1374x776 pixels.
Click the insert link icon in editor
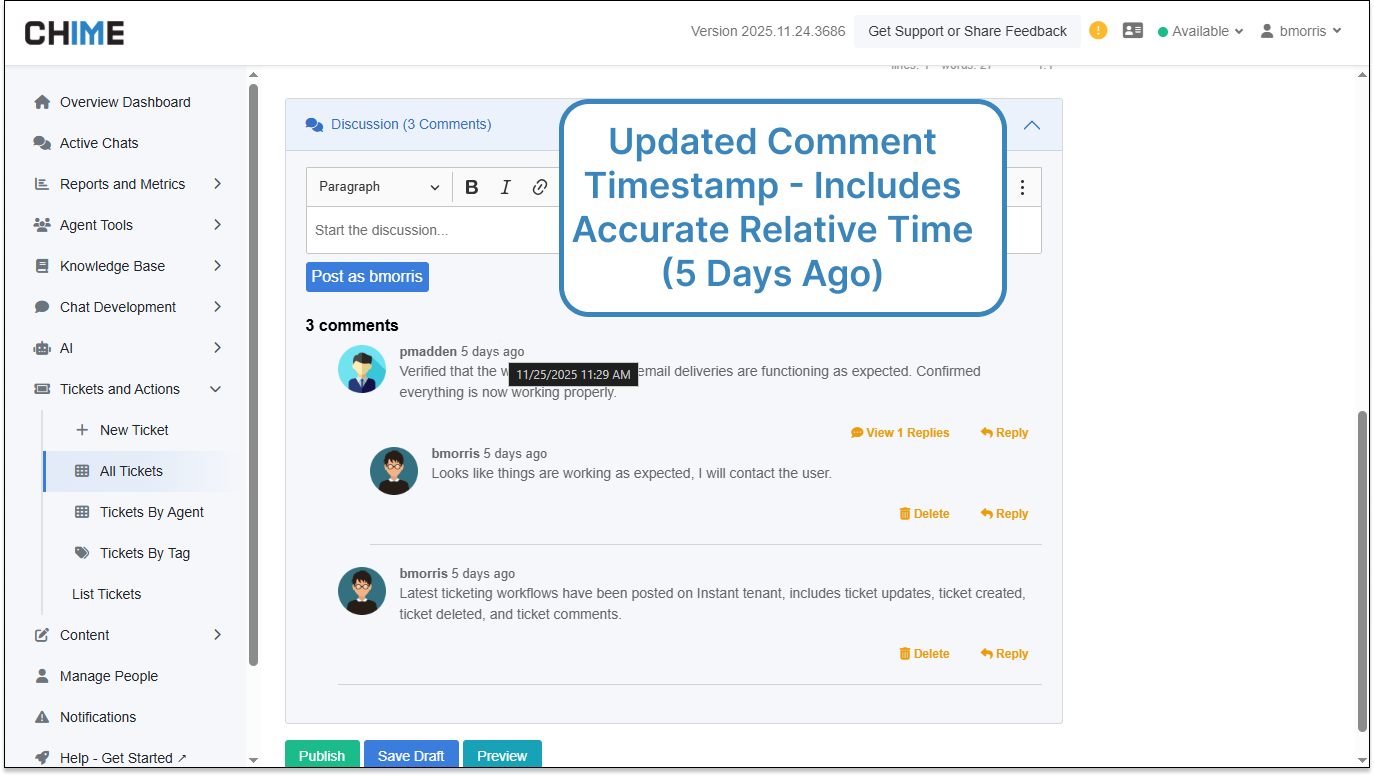click(x=540, y=187)
